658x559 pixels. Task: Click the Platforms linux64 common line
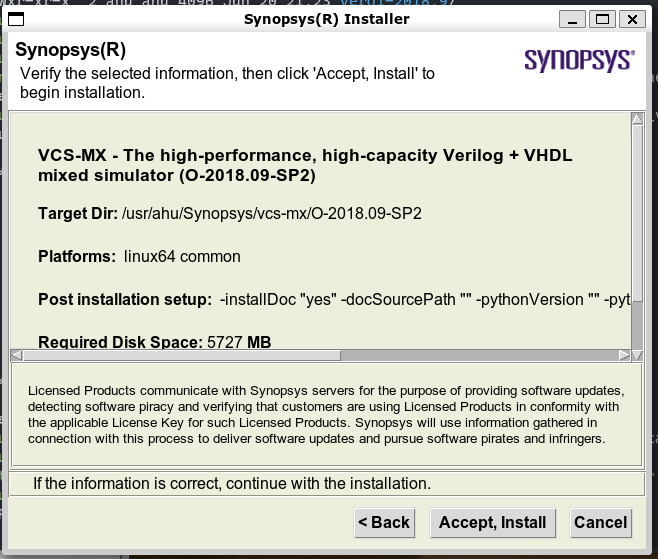139,256
